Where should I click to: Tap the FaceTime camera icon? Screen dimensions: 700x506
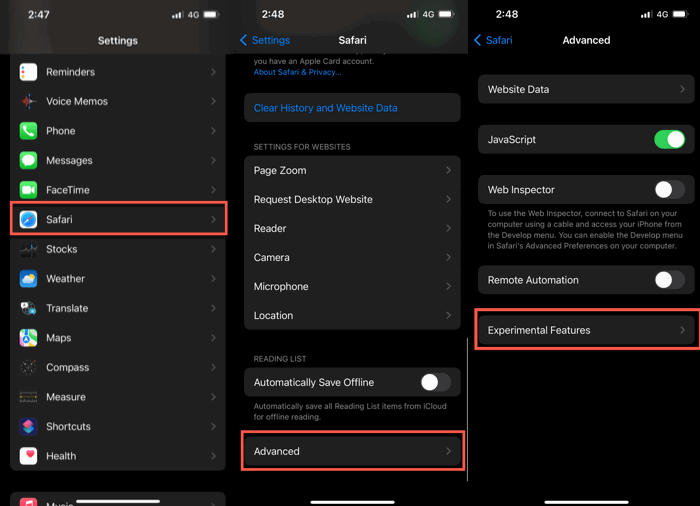coord(28,190)
